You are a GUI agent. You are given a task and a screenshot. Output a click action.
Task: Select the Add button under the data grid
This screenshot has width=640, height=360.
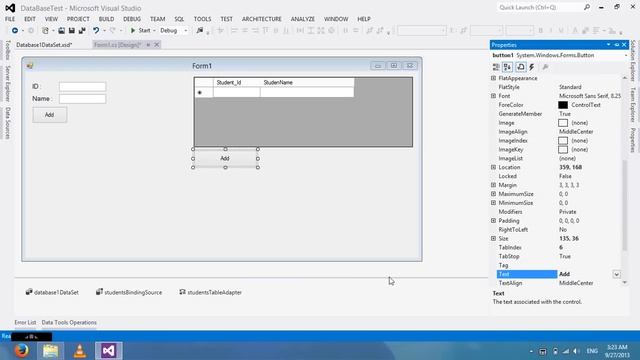point(225,158)
